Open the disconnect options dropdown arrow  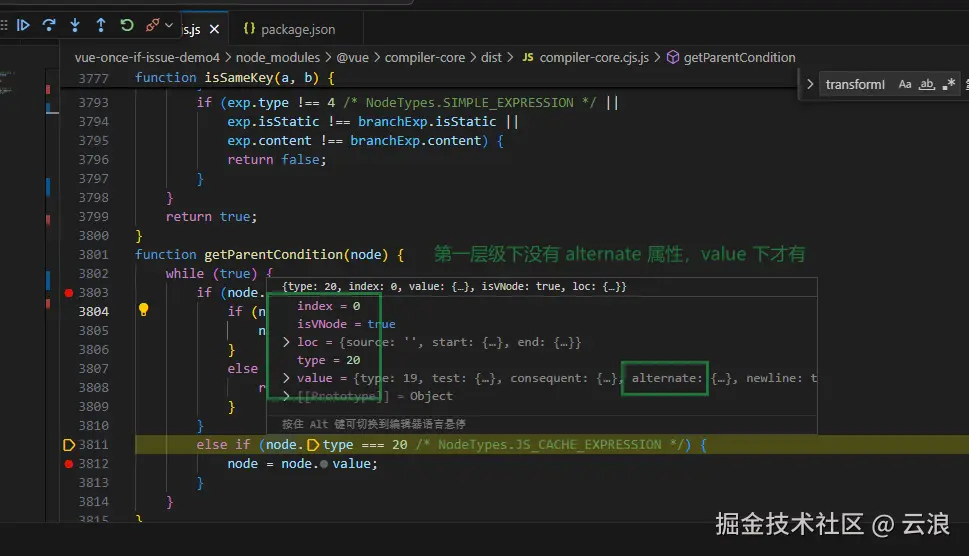[169, 25]
